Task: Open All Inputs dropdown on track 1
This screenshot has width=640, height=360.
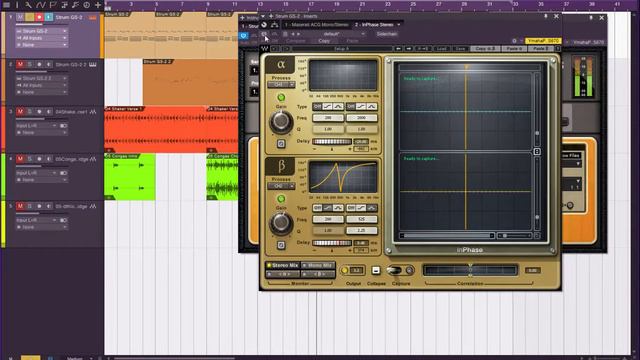Action: [x=41, y=38]
